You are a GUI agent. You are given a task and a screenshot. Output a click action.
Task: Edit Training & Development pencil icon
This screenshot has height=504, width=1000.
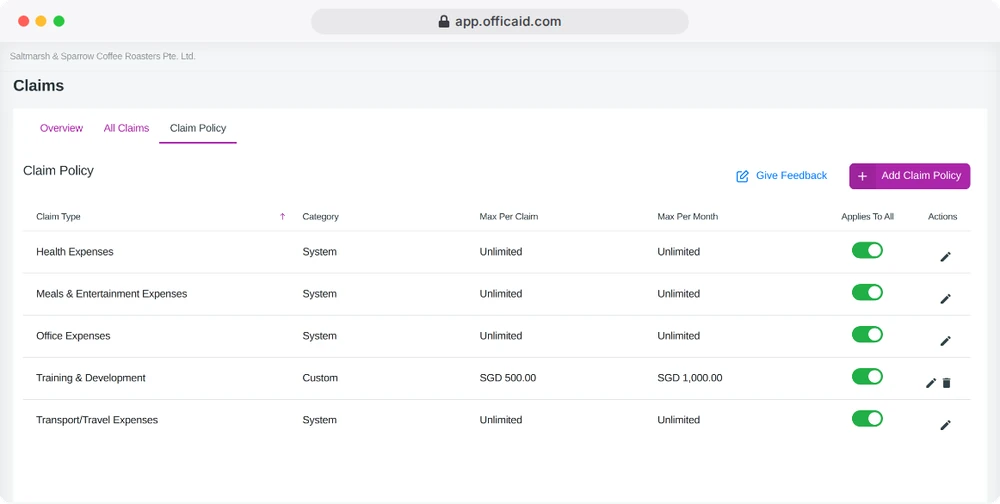pos(931,383)
